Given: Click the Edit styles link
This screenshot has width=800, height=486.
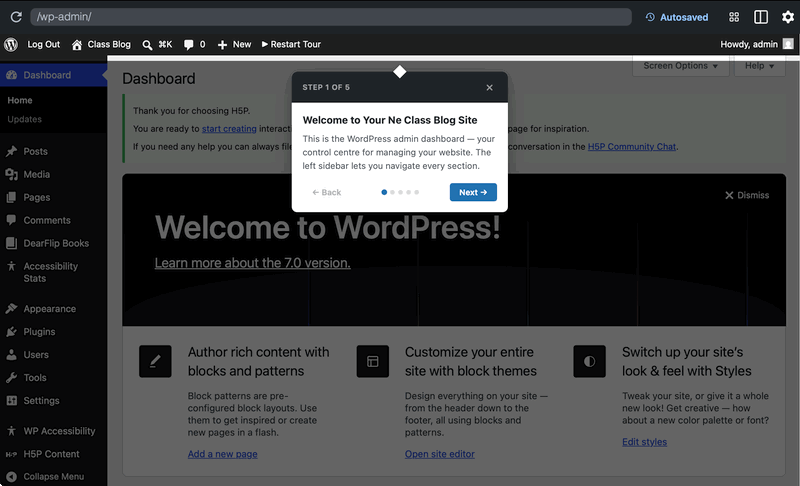Looking at the screenshot, I should pyautogui.click(x=644, y=442).
